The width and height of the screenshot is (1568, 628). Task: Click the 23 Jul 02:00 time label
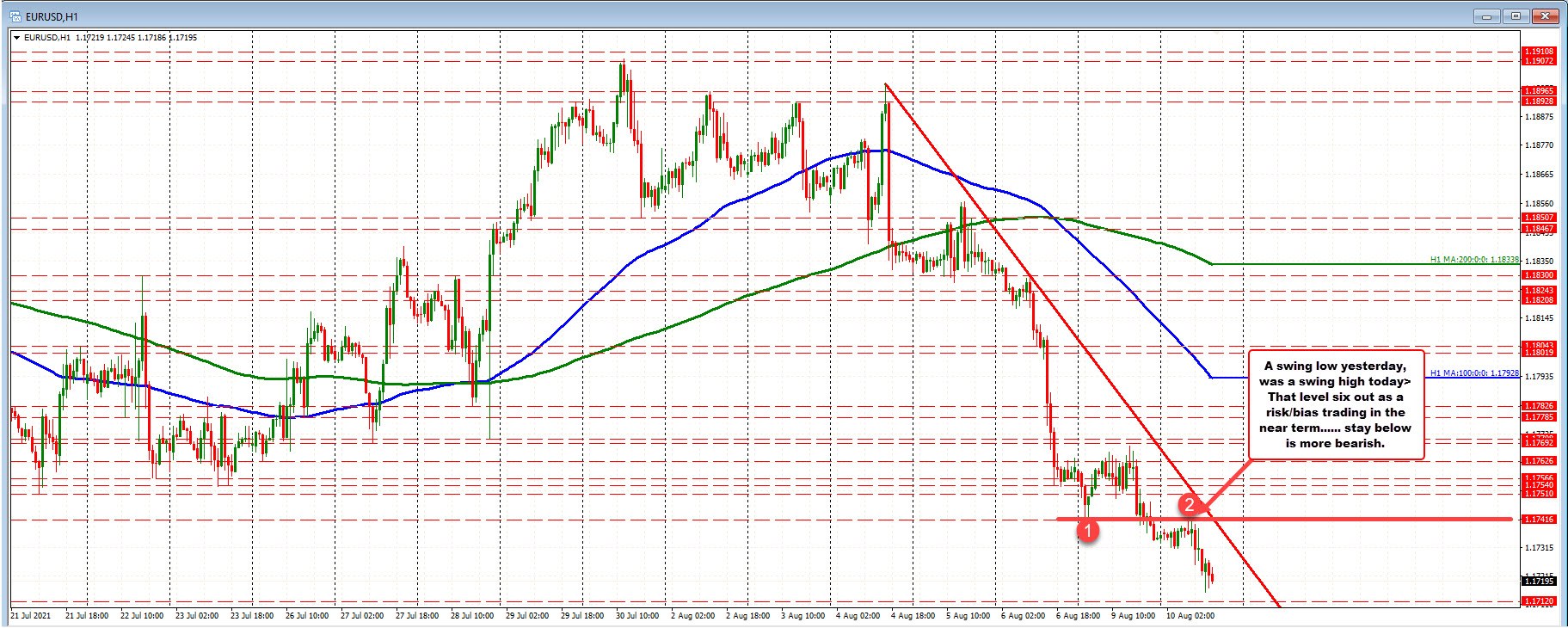click(197, 616)
